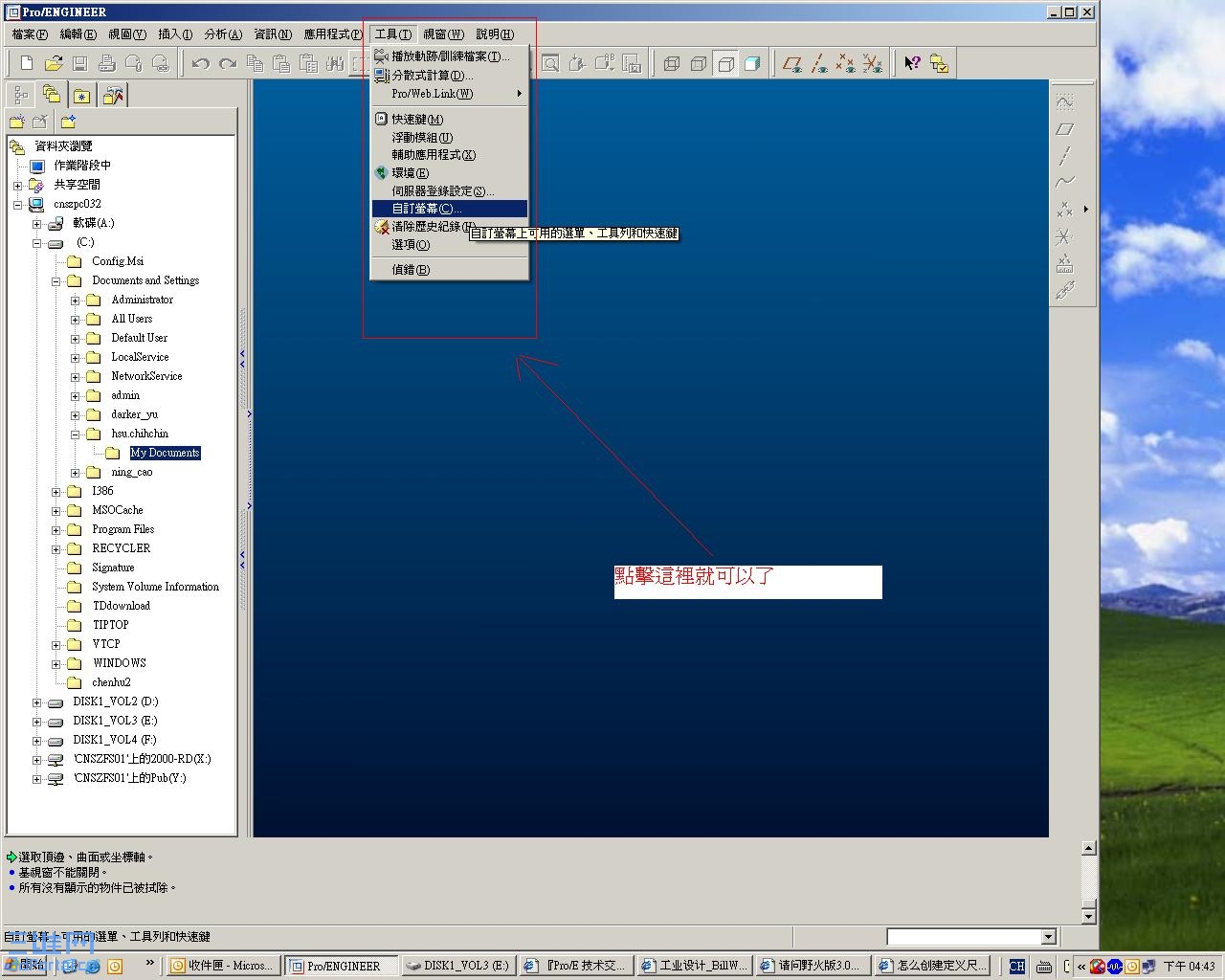Click the datum point tool icon
The height and width of the screenshot is (980, 1225).
[x=1065, y=209]
